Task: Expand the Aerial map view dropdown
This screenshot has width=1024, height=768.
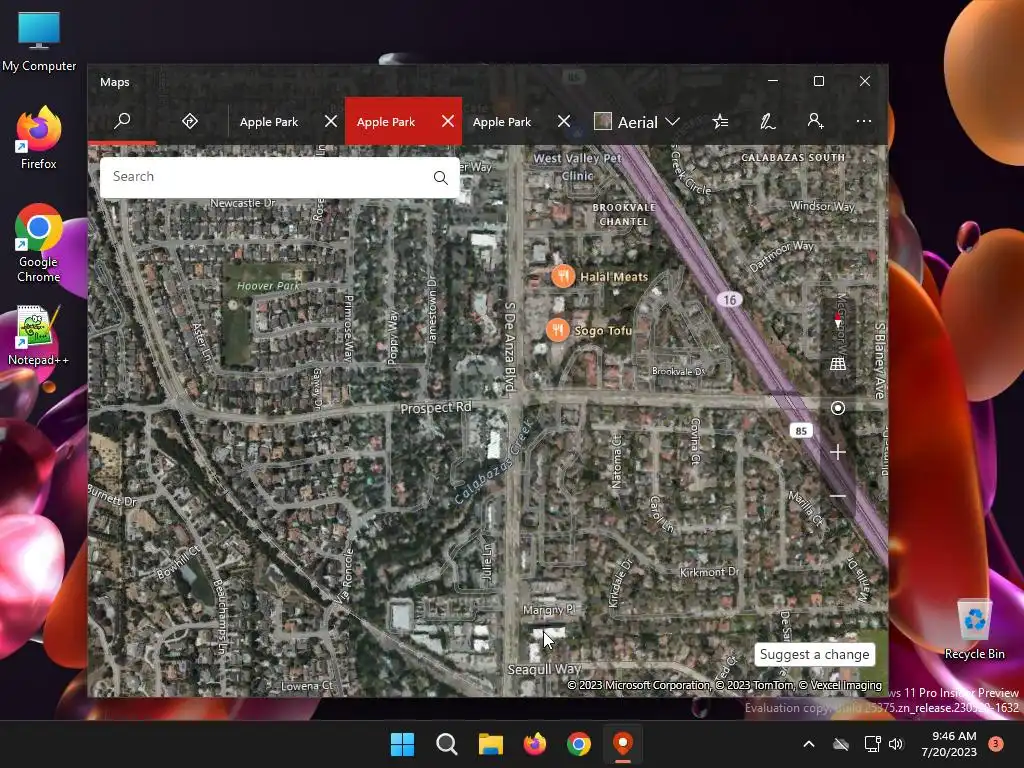Action: [x=637, y=122]
